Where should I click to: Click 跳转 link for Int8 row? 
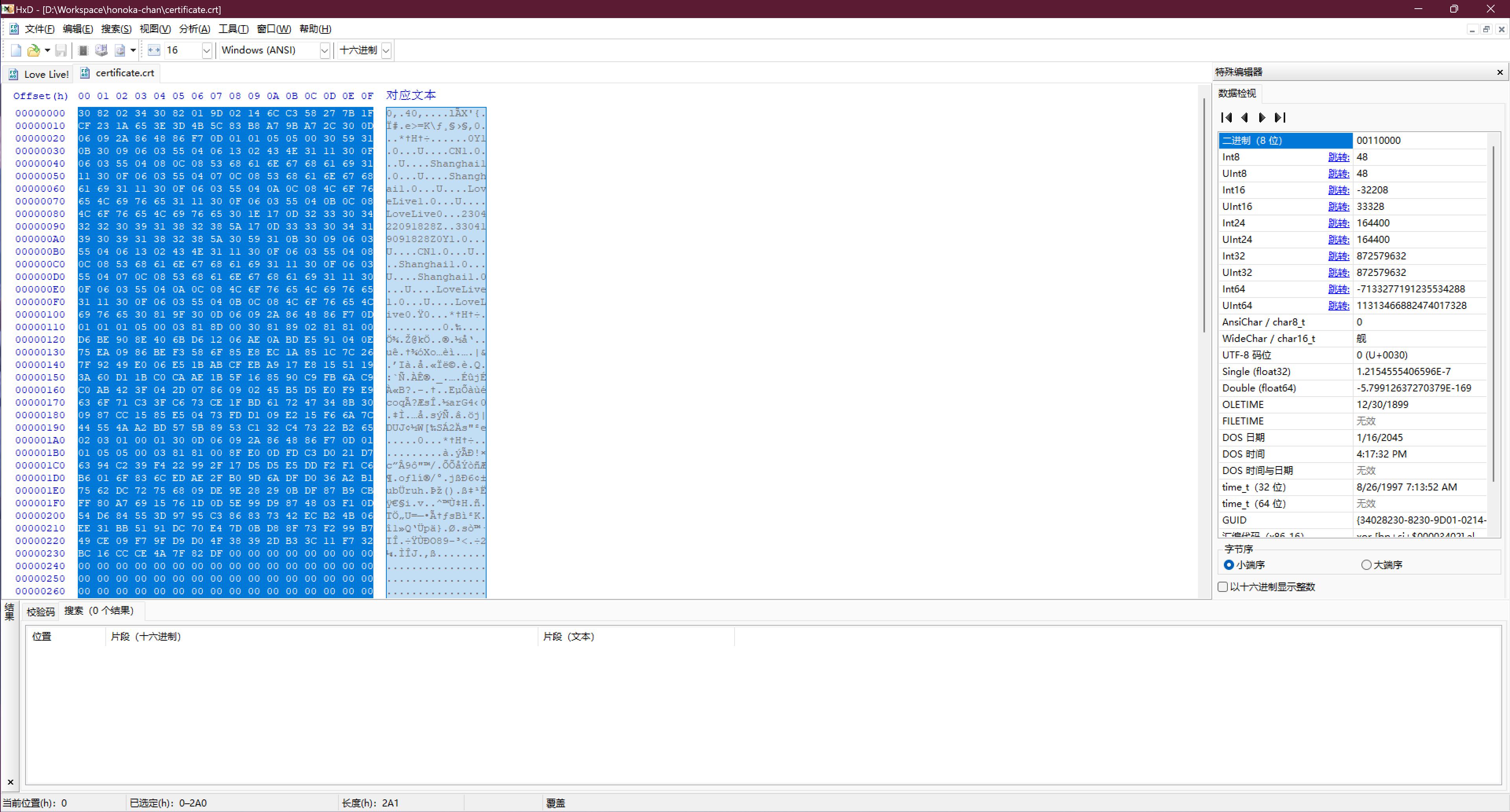(1338, 157)
